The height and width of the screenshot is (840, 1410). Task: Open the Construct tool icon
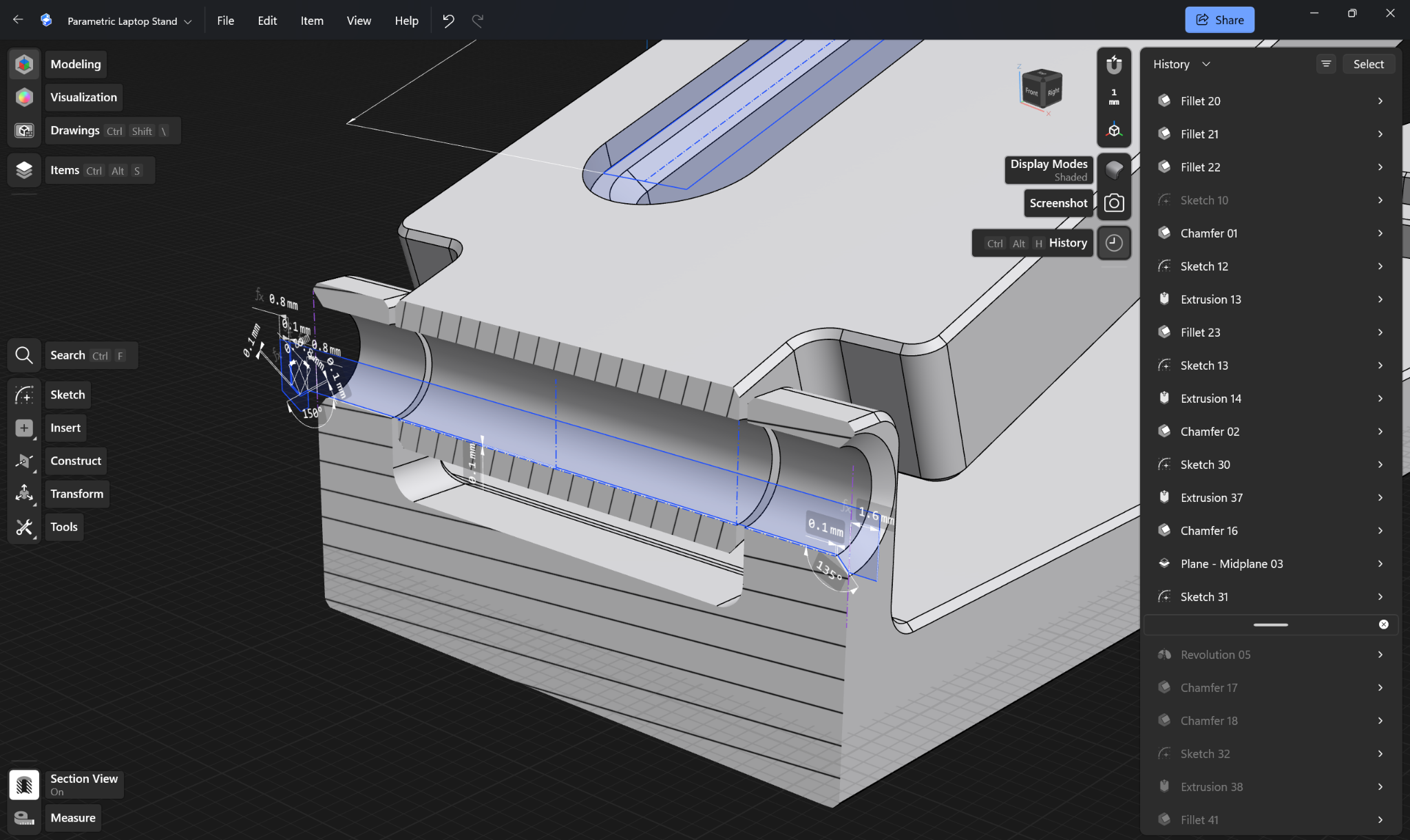[24, 461]
